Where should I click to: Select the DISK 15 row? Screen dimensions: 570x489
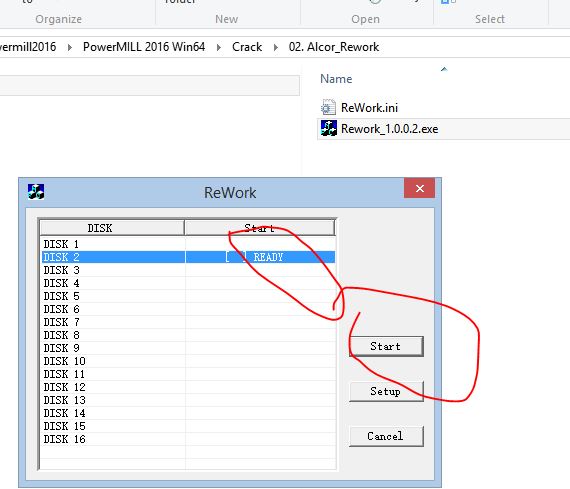tap(188, 426)
